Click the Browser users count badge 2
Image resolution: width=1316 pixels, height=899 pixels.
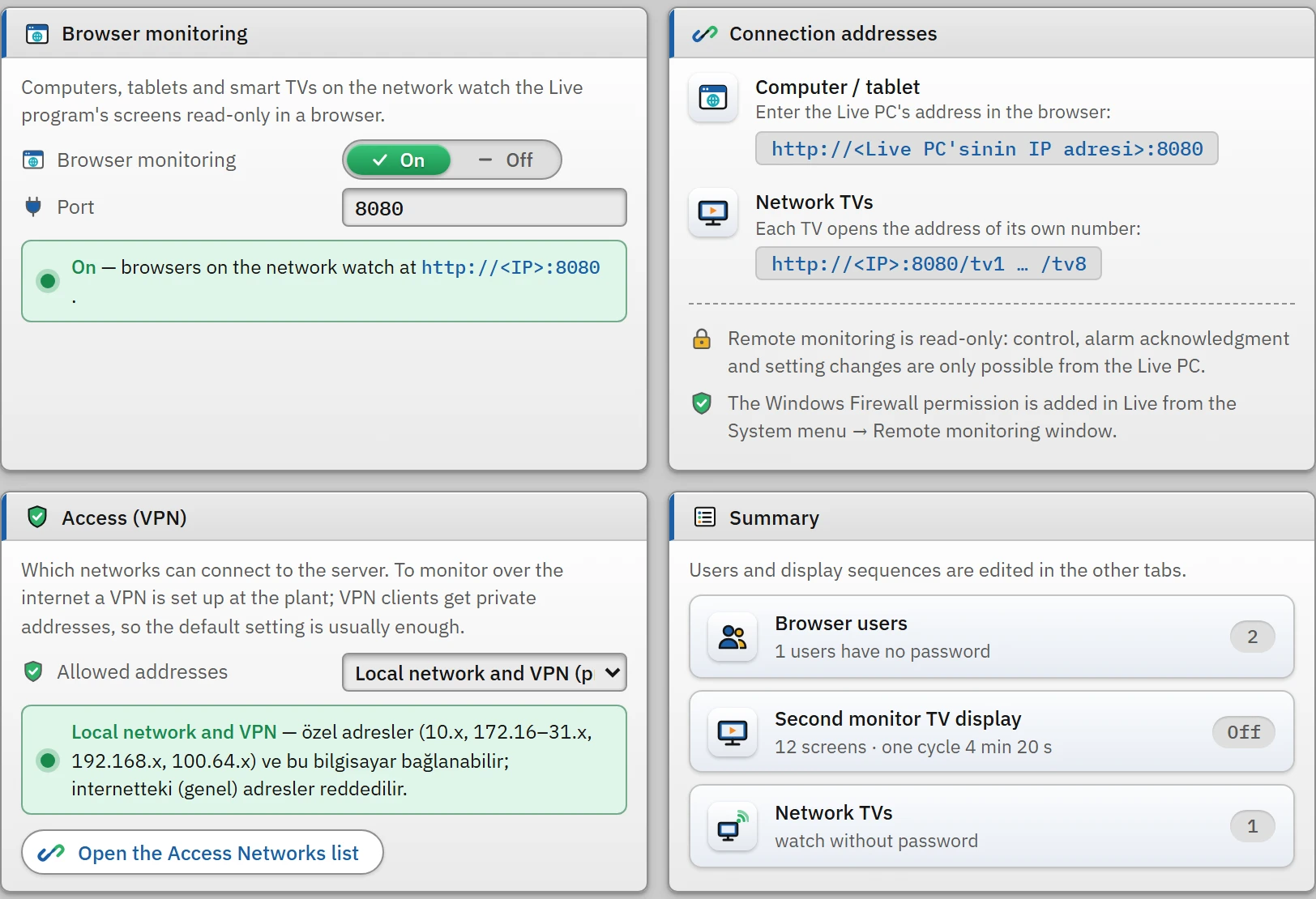coord(1253,637)
